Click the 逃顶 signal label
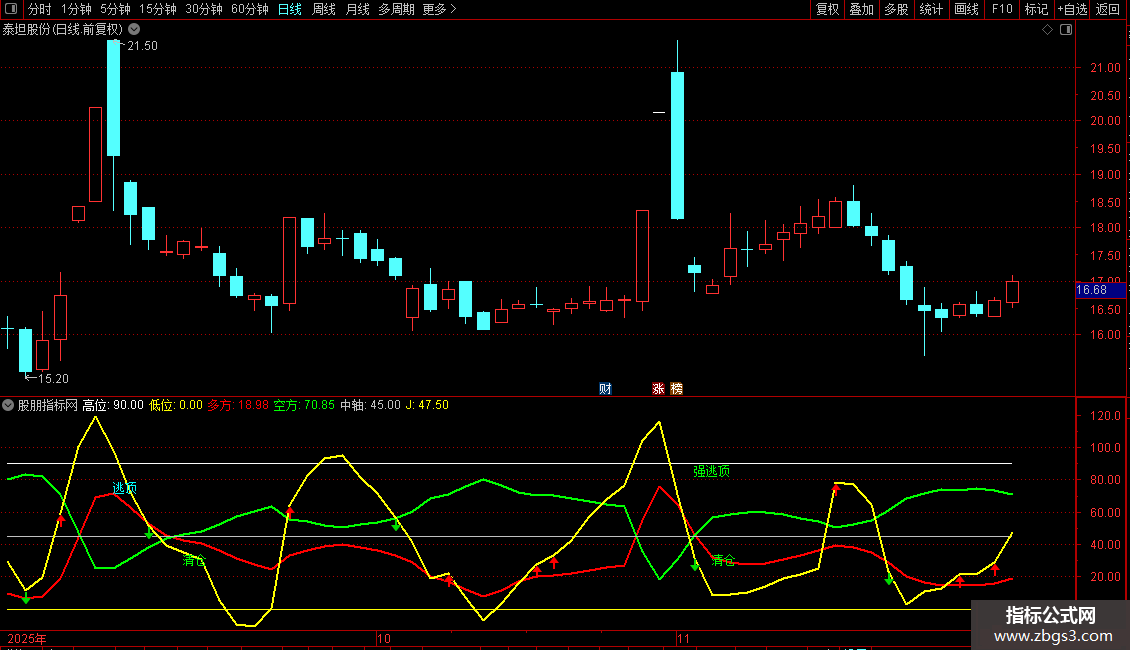Image resolution: width=1130 pixels, height=650 pixels. point(125,488)
